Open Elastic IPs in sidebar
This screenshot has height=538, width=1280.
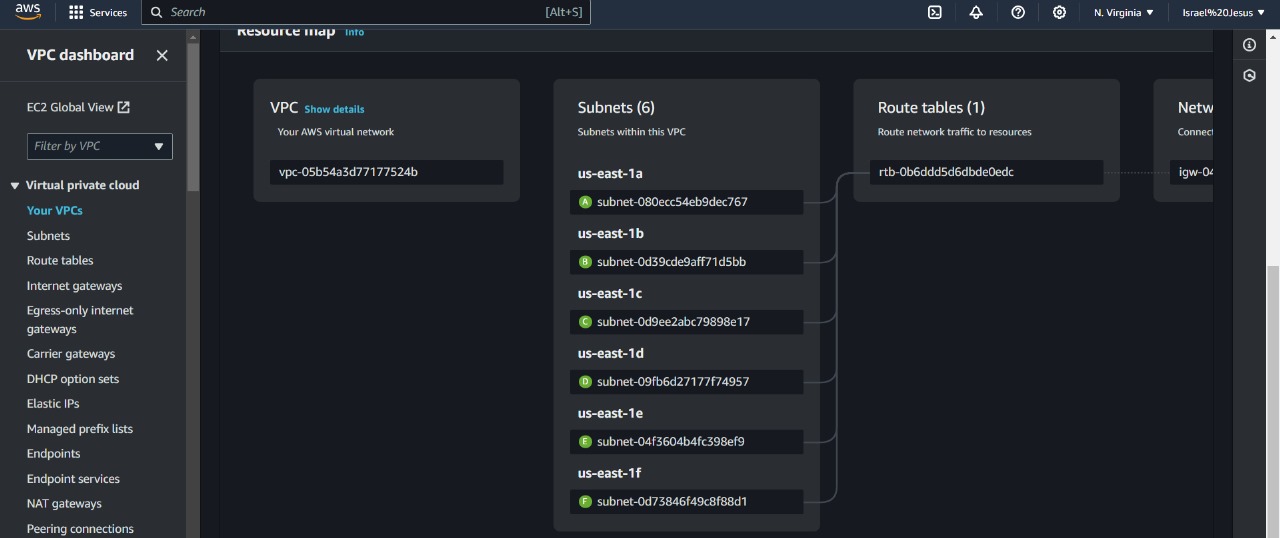coord(53,403)
